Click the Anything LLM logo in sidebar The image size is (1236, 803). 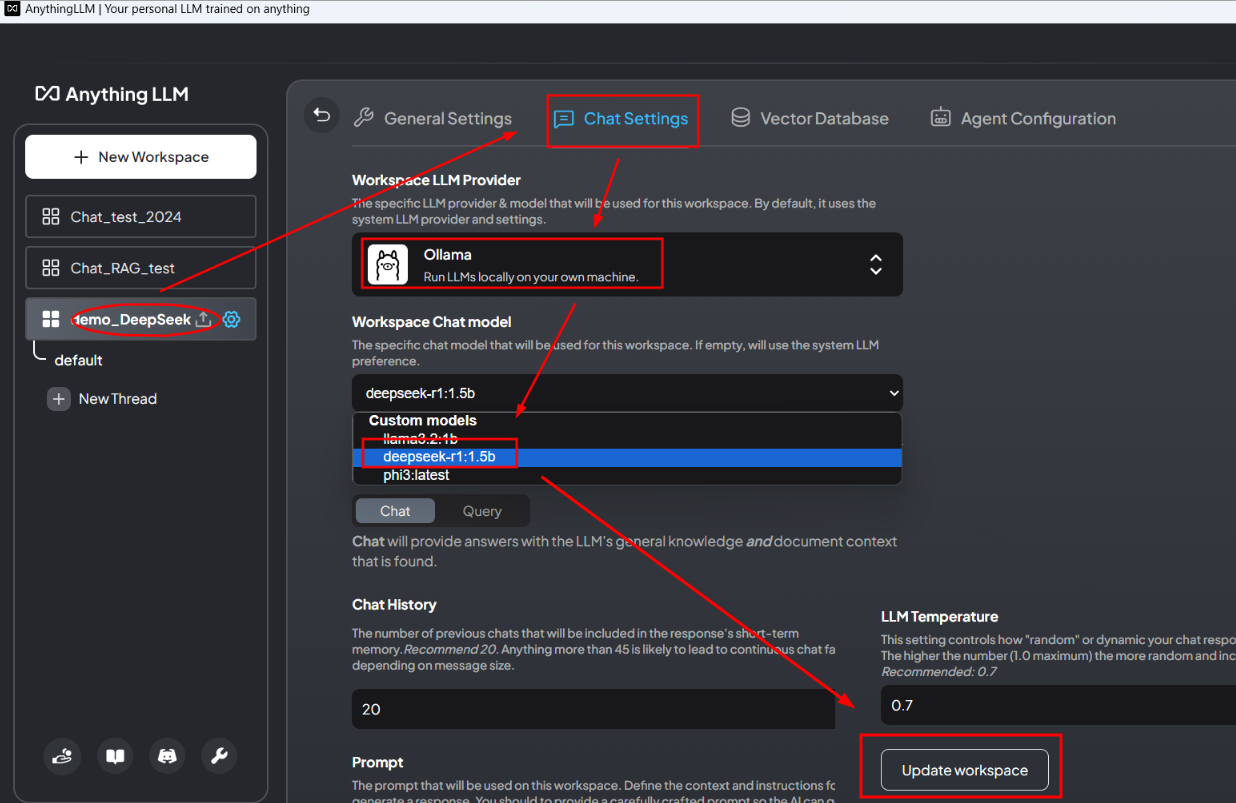[112, 94]
